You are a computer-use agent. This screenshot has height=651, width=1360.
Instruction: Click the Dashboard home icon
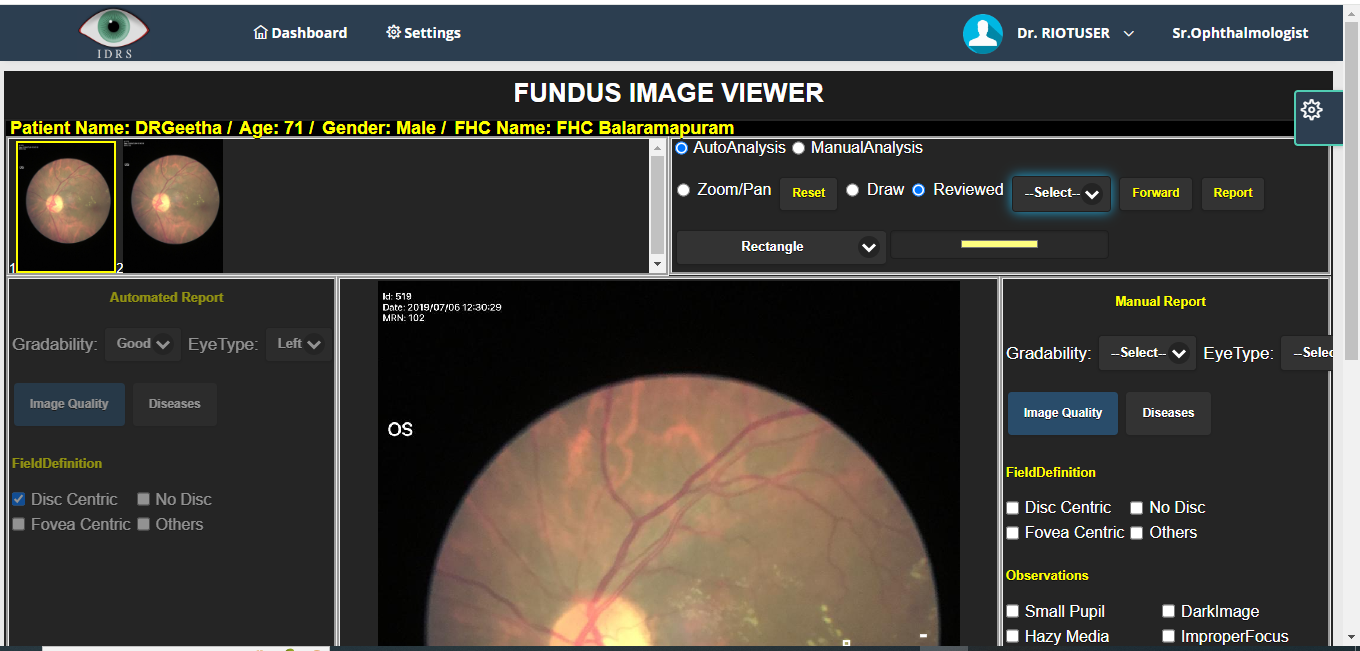pyautogui.click(x=262, y=32)
